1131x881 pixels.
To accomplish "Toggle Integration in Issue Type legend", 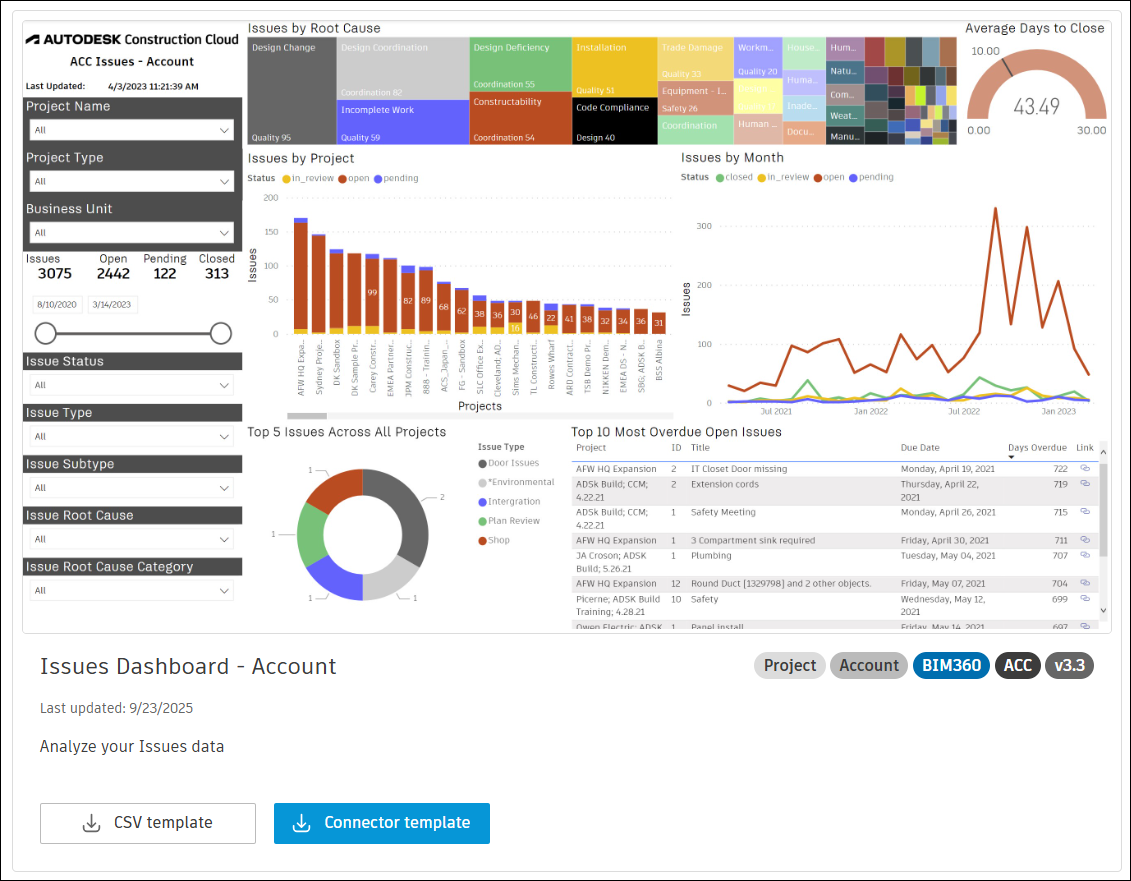I will [509, 501].
